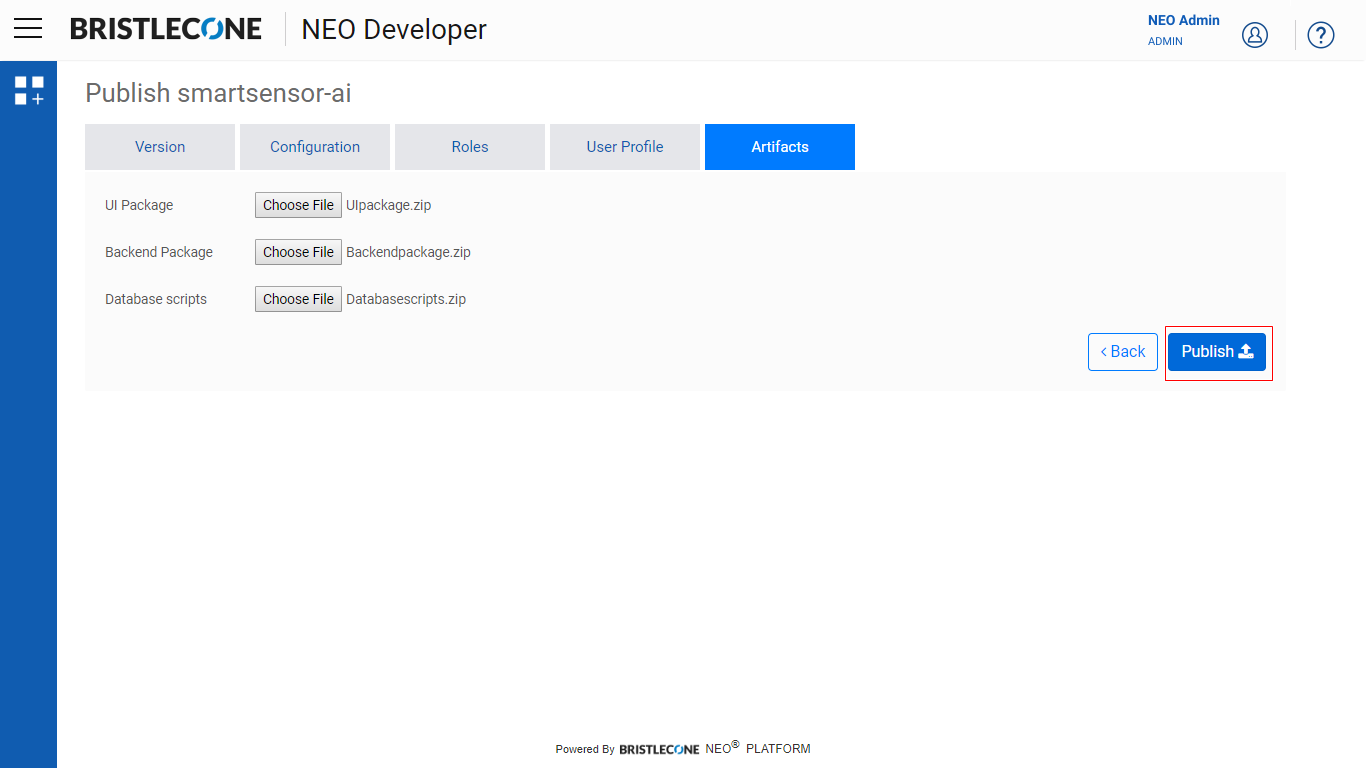Open the user account profile icon
Image resolution: width=1366 pixels, height=768 pixels.
[1254, 35]
